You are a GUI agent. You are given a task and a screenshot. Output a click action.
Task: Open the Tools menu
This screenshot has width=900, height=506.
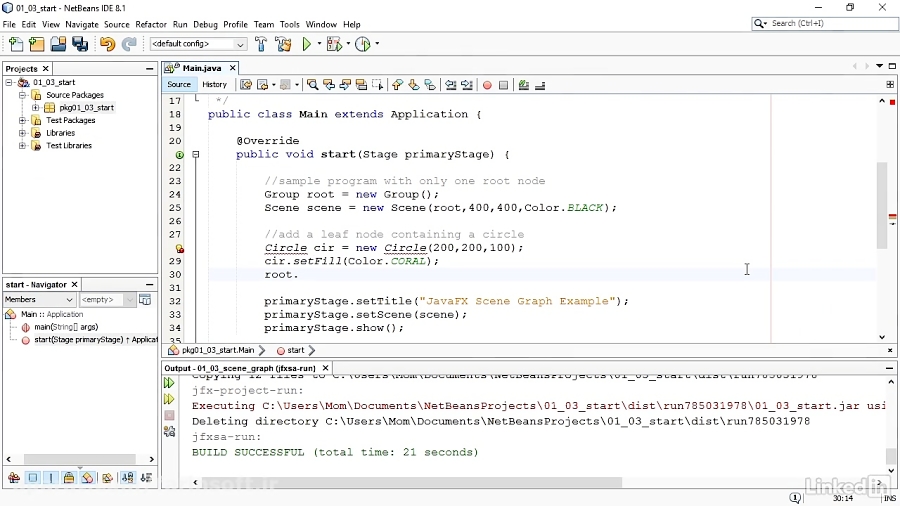tap(289, 25)
